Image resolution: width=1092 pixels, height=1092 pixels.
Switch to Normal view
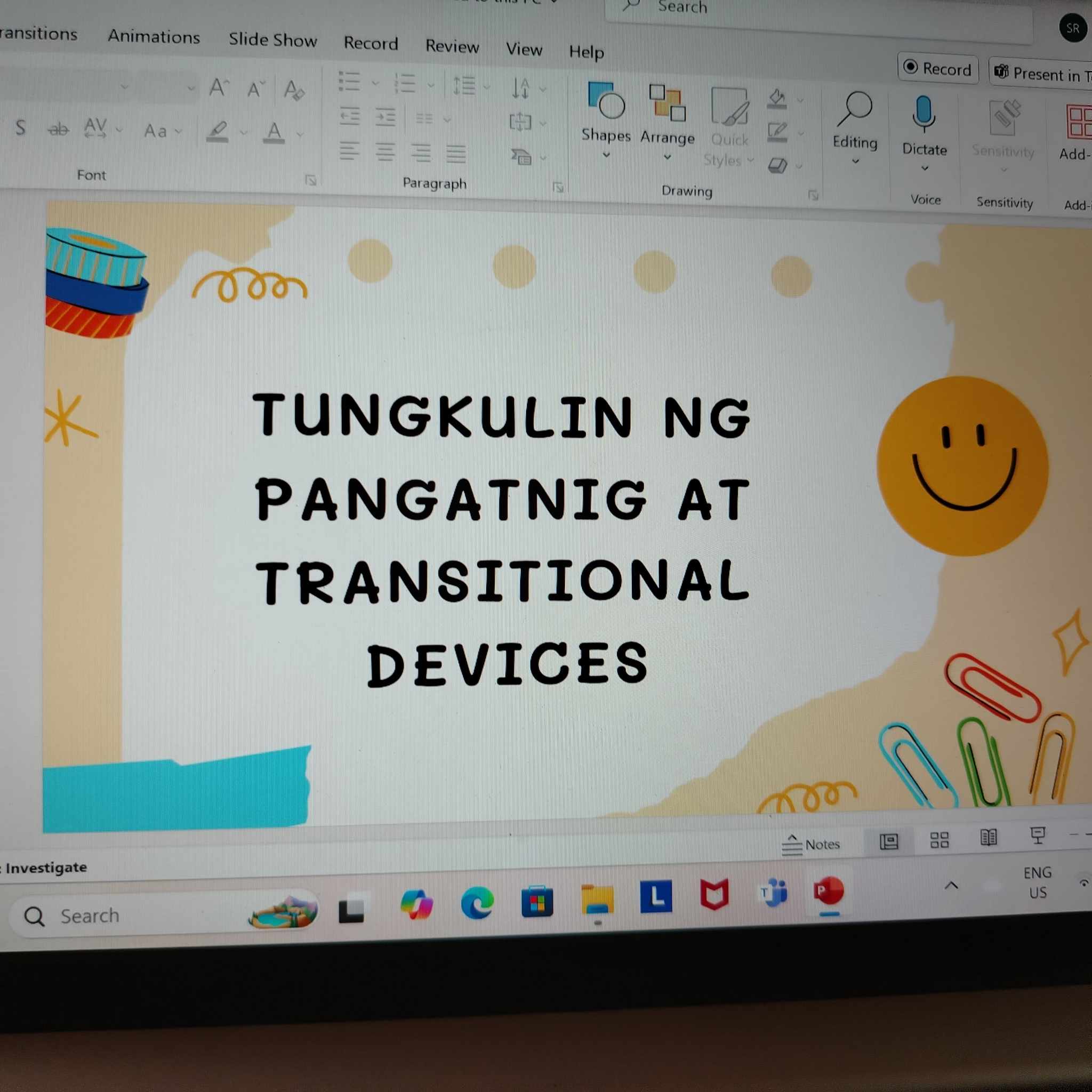(x=889, y=842)
